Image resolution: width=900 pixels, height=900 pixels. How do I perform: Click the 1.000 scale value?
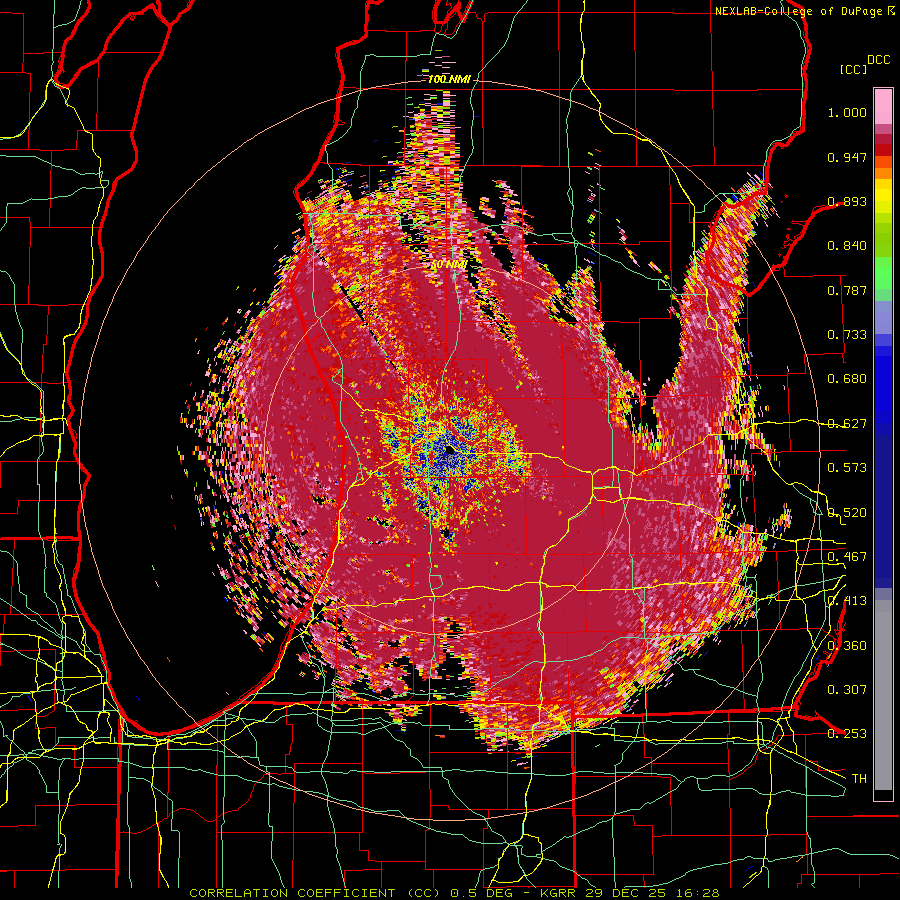pos(847,112)
